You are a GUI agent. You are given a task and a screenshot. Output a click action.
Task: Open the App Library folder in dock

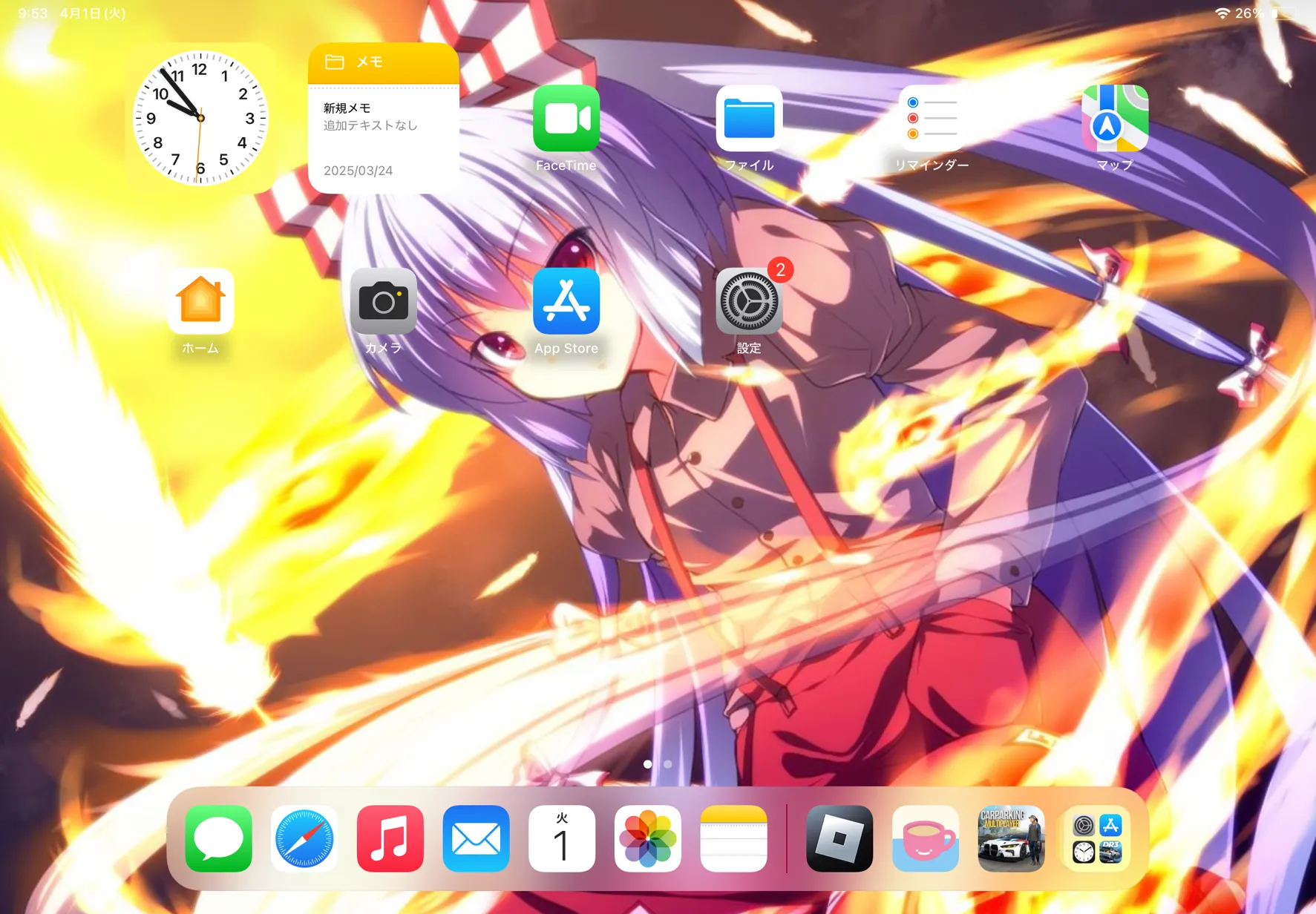(1097, 838)
